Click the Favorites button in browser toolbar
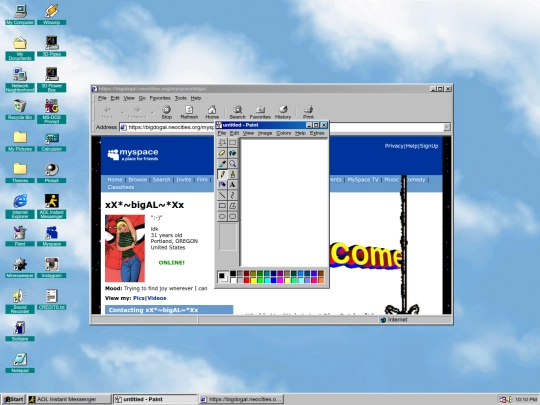The image size is (540, 405). 260,112
